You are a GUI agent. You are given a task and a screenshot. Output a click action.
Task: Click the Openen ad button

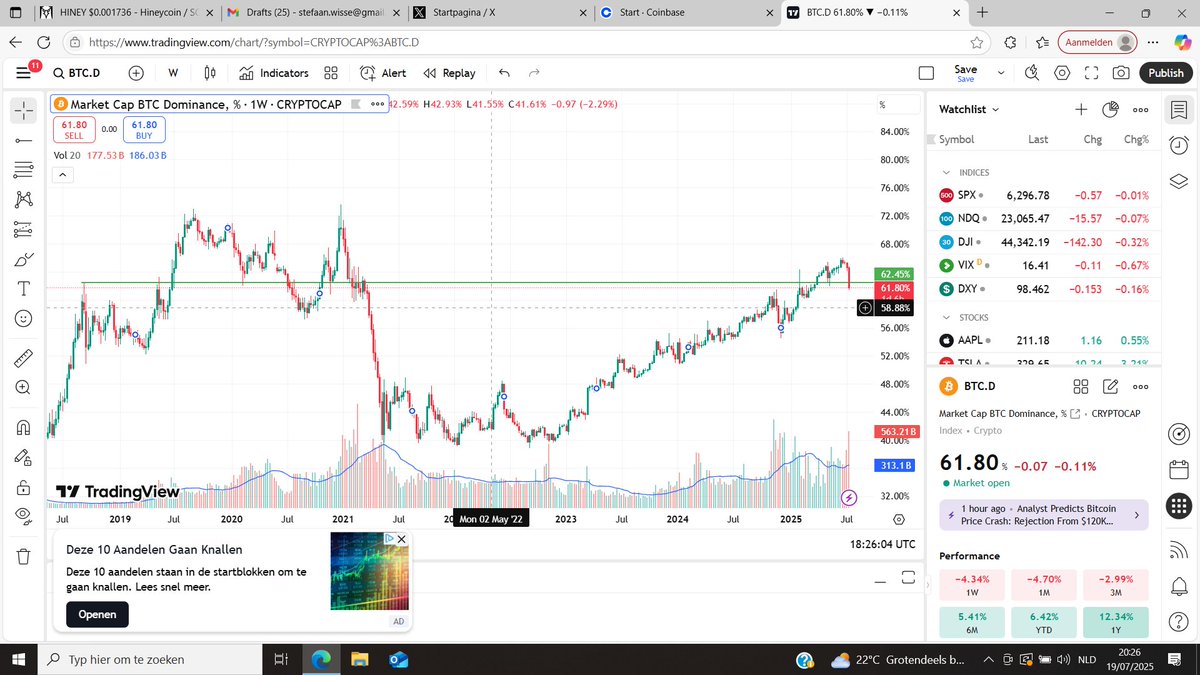coord(97,614)
